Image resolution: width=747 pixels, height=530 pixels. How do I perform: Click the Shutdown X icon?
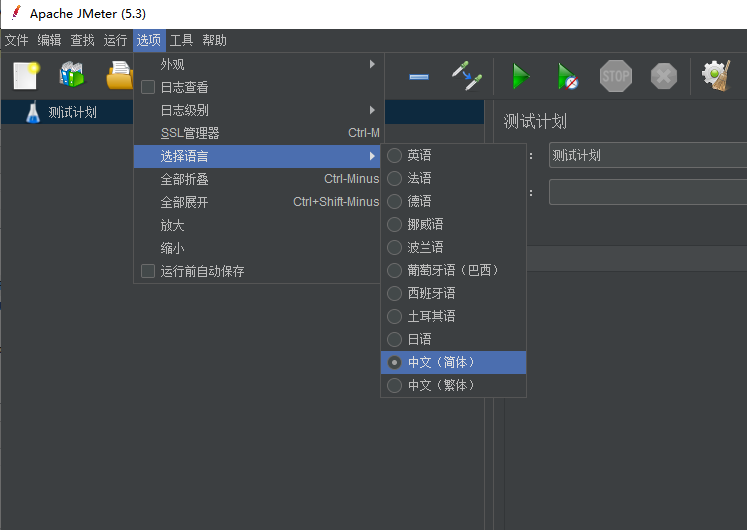click(664, 76)
